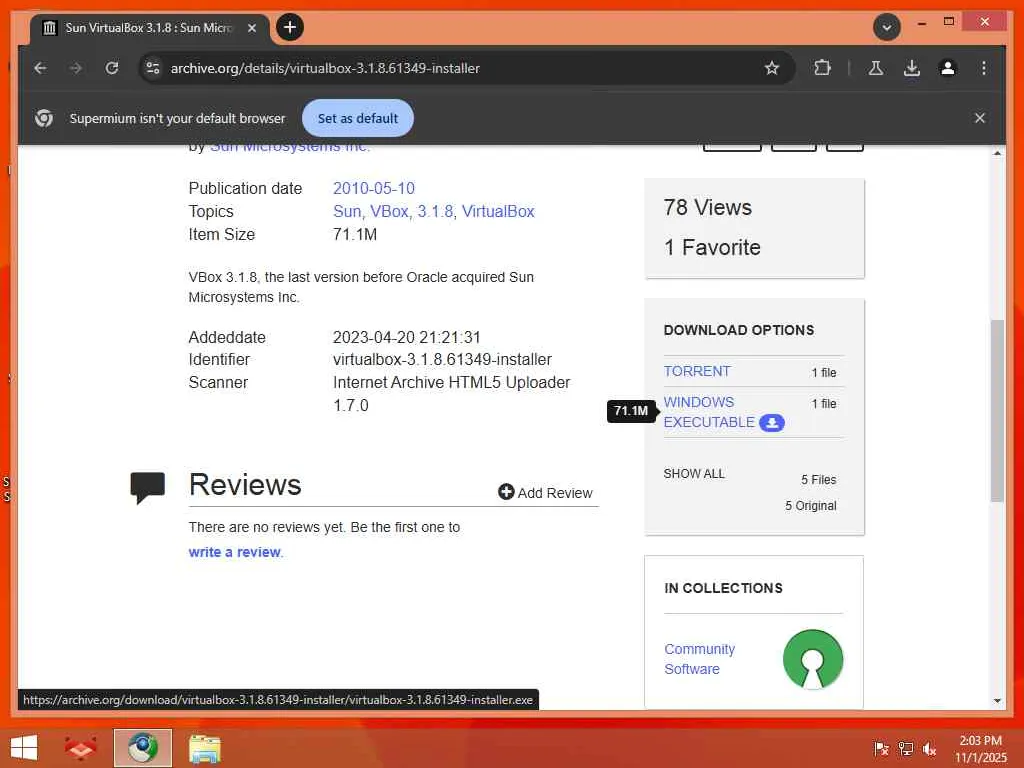The width and height of the screenshot is (1024, 768).
Task: Bookmark this page with the star icon
Action: (x=772, y=68)
